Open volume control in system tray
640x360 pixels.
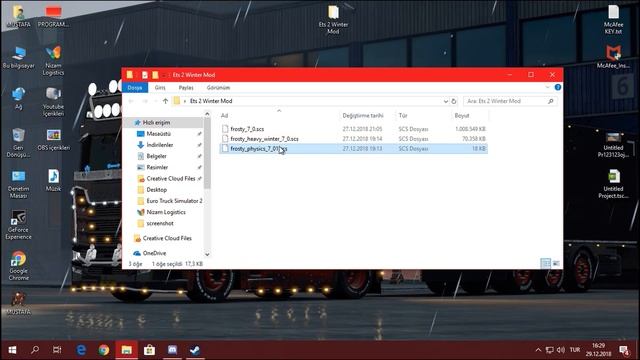click(x=561, y=350)
